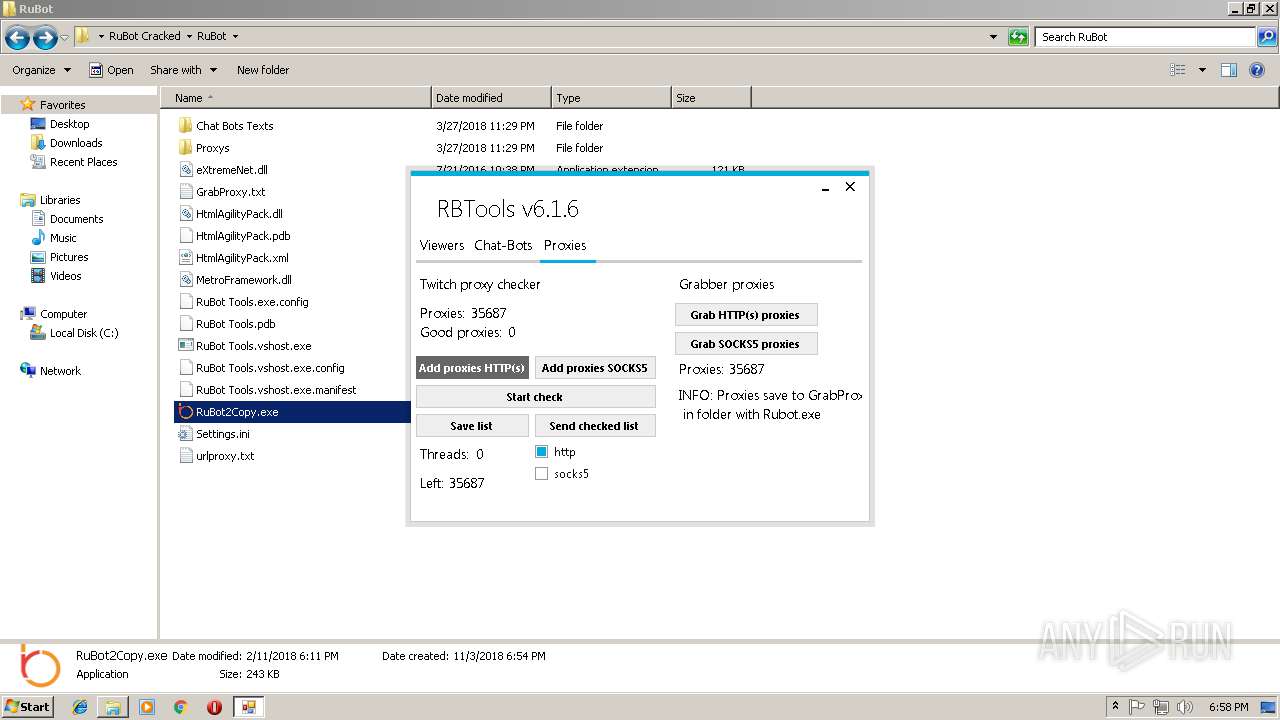Click the Search RuBot input field

[x=1145, y=37]
